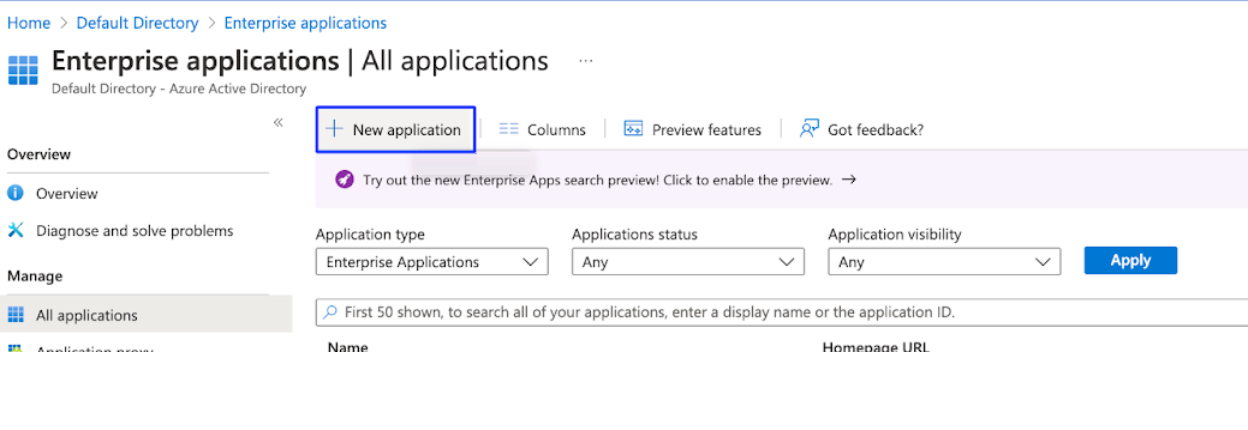1248x430 pixels.
Task: Click the purple rocket preview icon
Action: click(x=344, y=180)
